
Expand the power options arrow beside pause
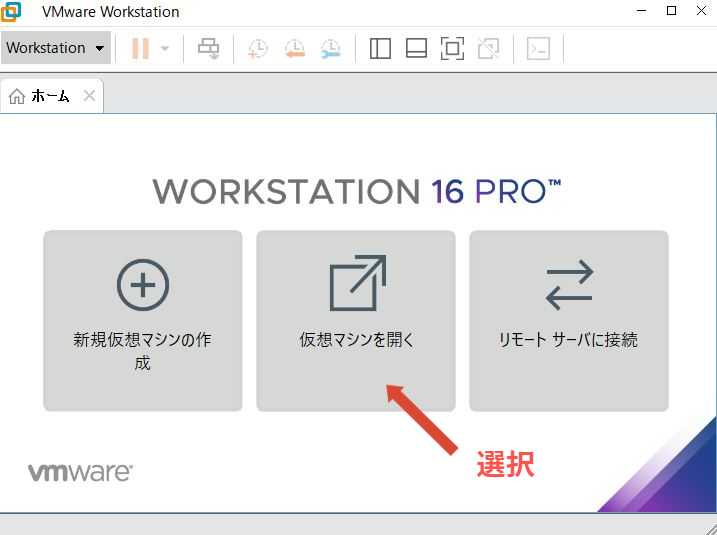point(165,48)
